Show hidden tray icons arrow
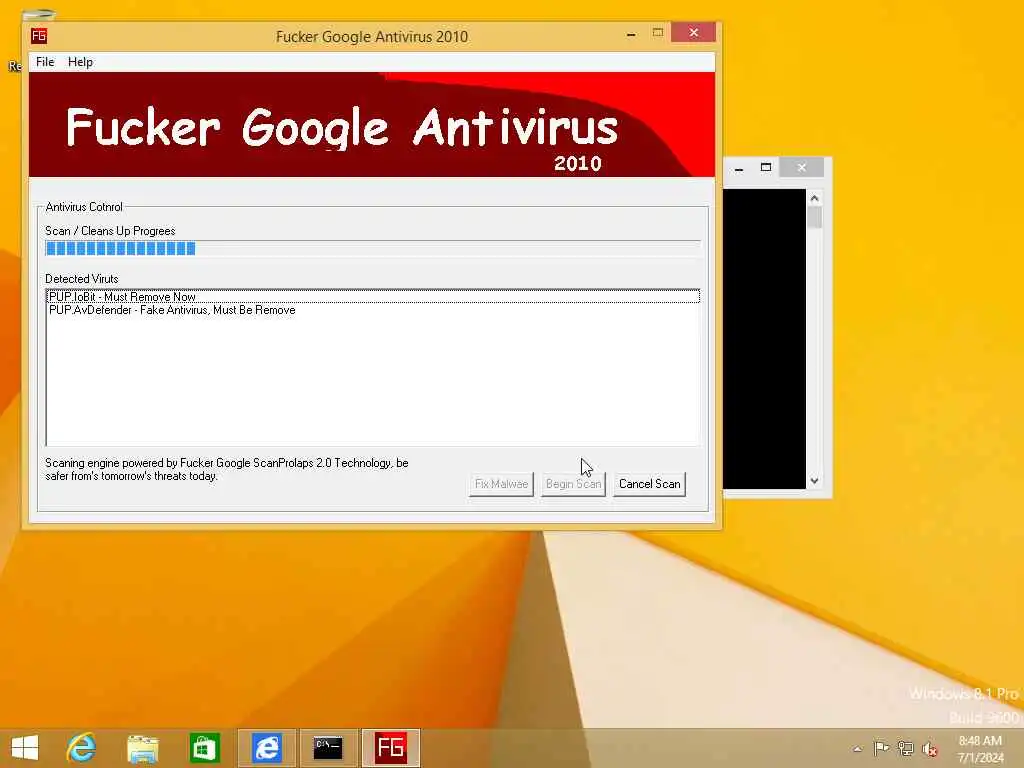The height and width of the screenshot is (768, 1024). (x=857, y=749)
